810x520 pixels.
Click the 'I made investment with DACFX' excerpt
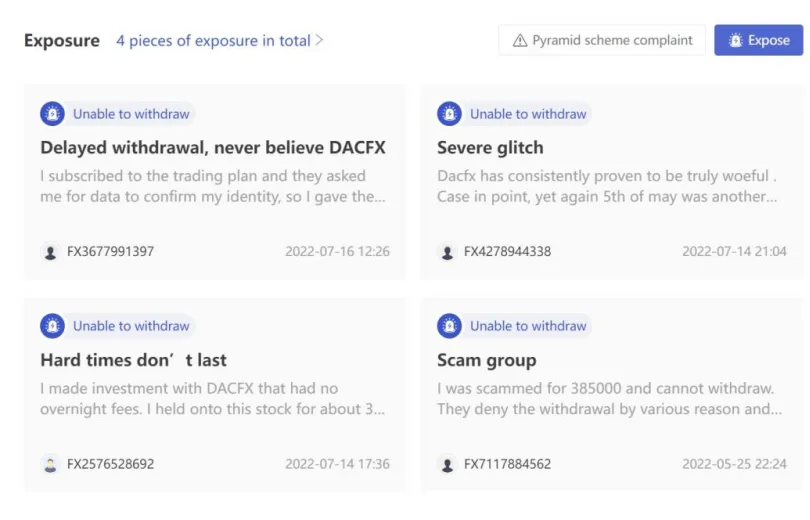212,399
